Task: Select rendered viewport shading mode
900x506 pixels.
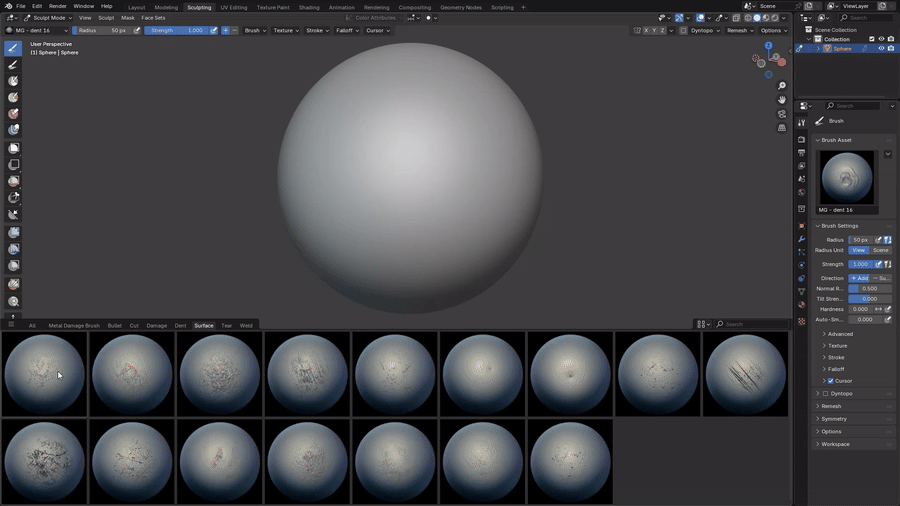Action: click(775, 18)
